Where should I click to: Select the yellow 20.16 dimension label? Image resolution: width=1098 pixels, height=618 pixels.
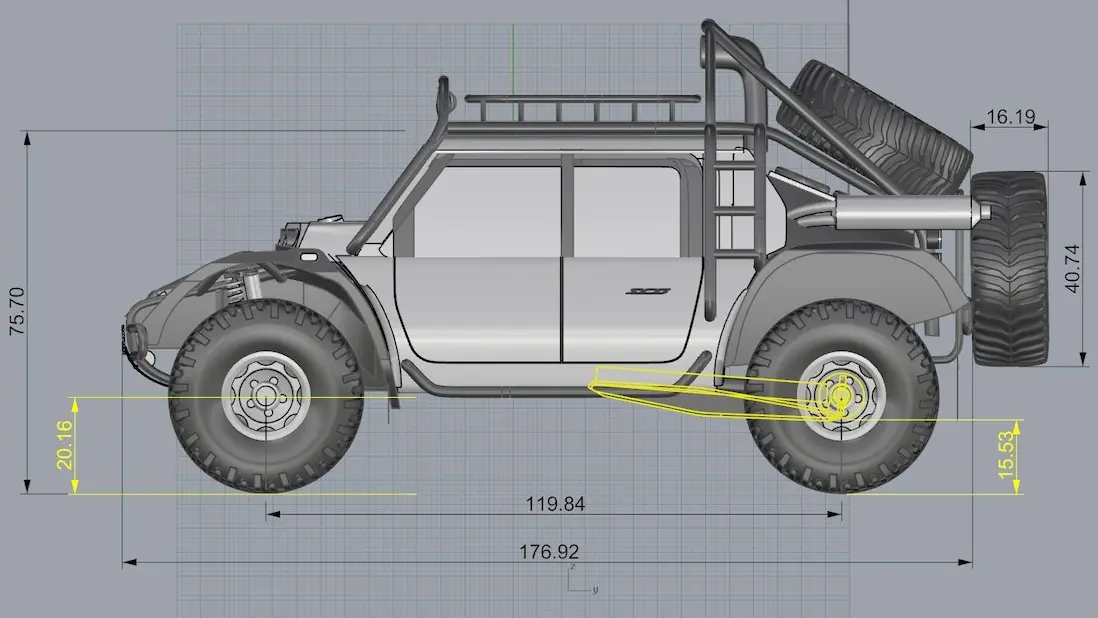64,445
